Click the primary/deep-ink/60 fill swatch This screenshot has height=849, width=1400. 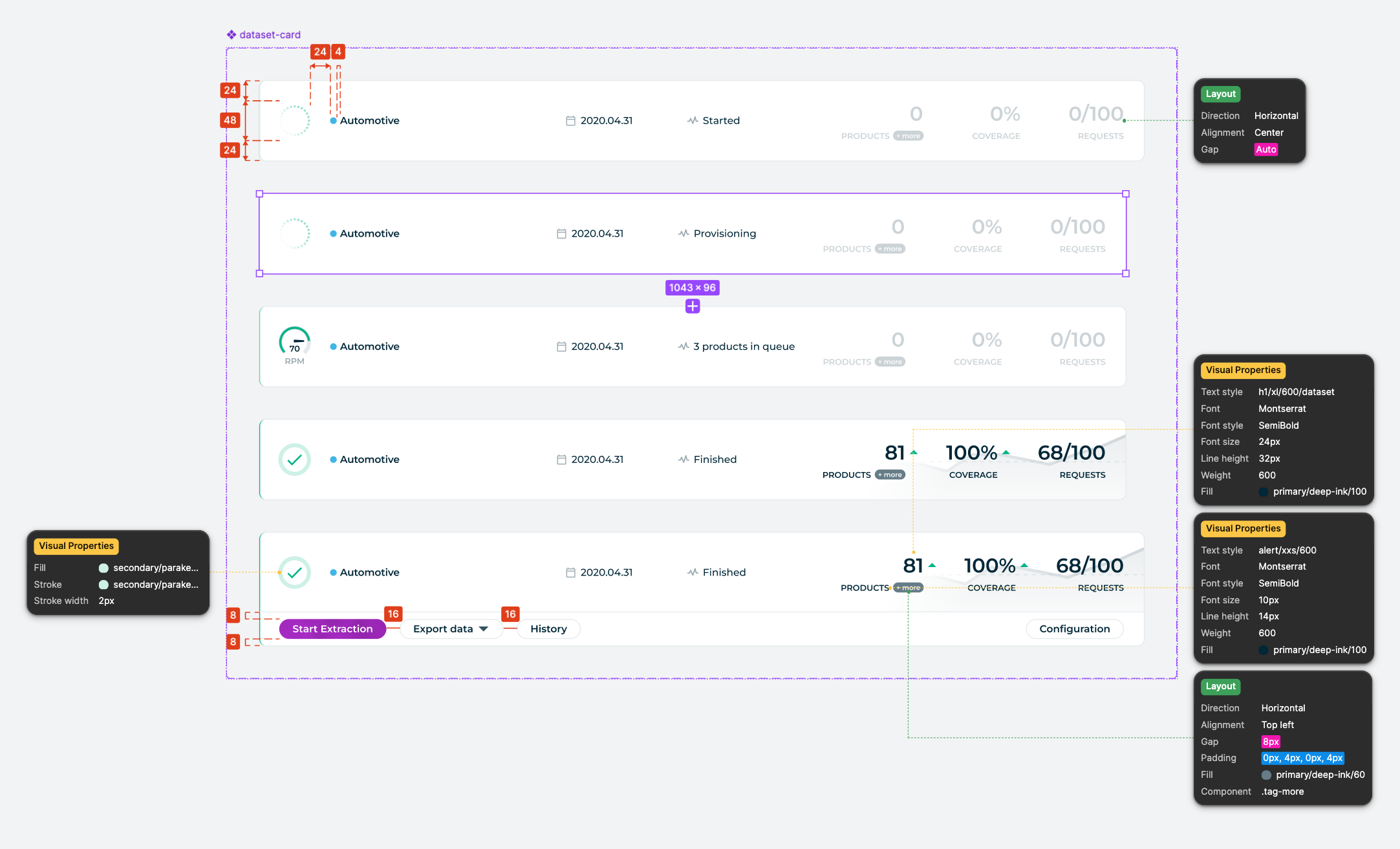1266,775
